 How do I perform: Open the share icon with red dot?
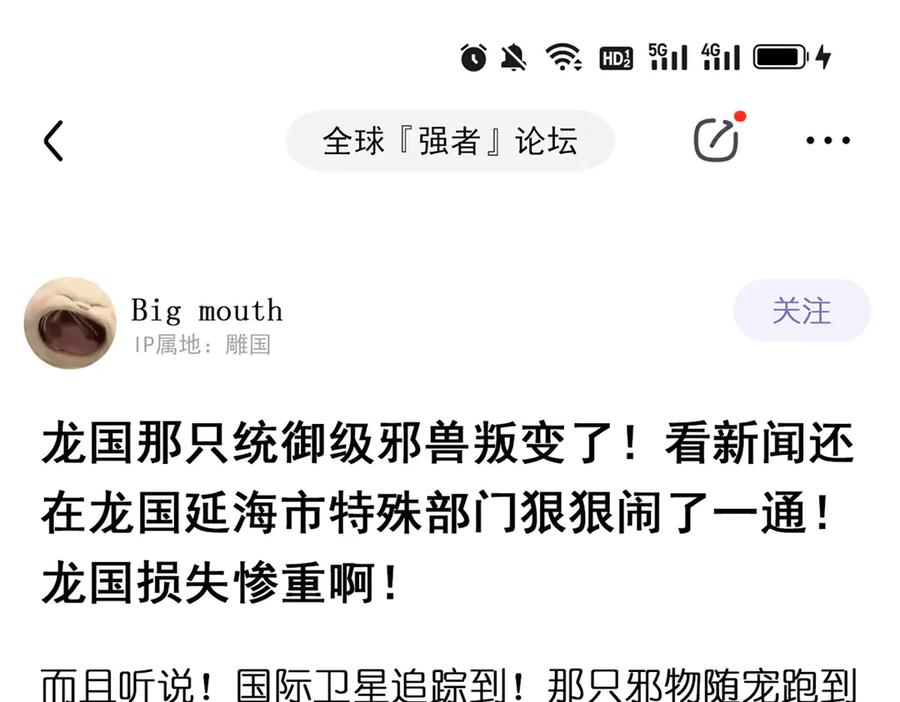(x=716, y=139)
